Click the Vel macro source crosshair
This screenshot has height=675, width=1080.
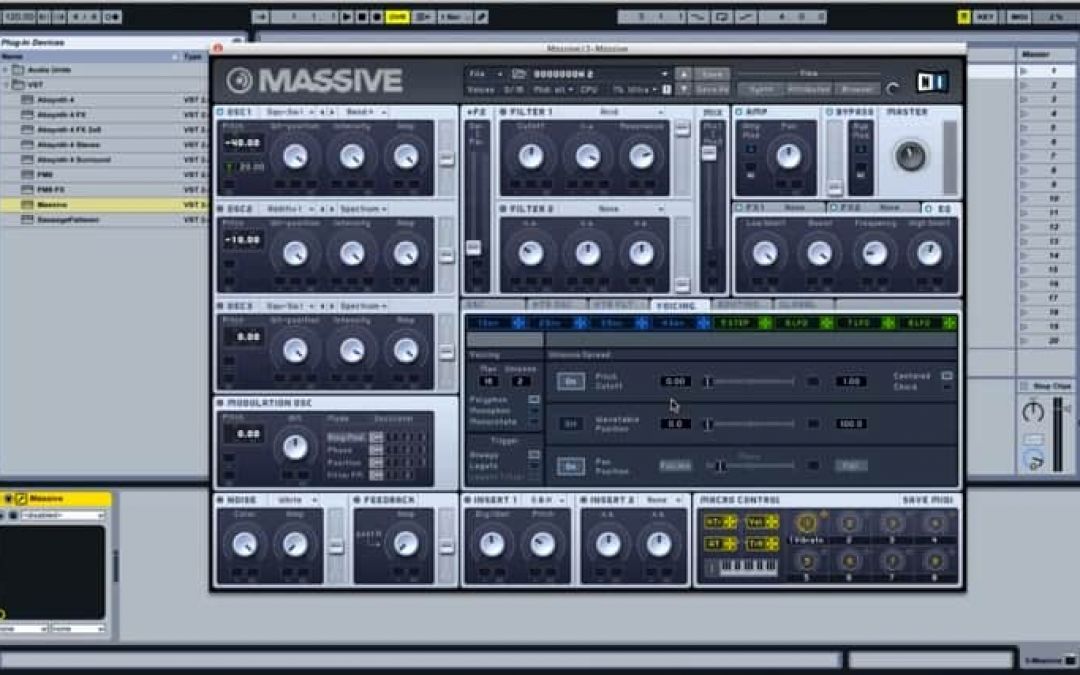click(x=772, y=523)
